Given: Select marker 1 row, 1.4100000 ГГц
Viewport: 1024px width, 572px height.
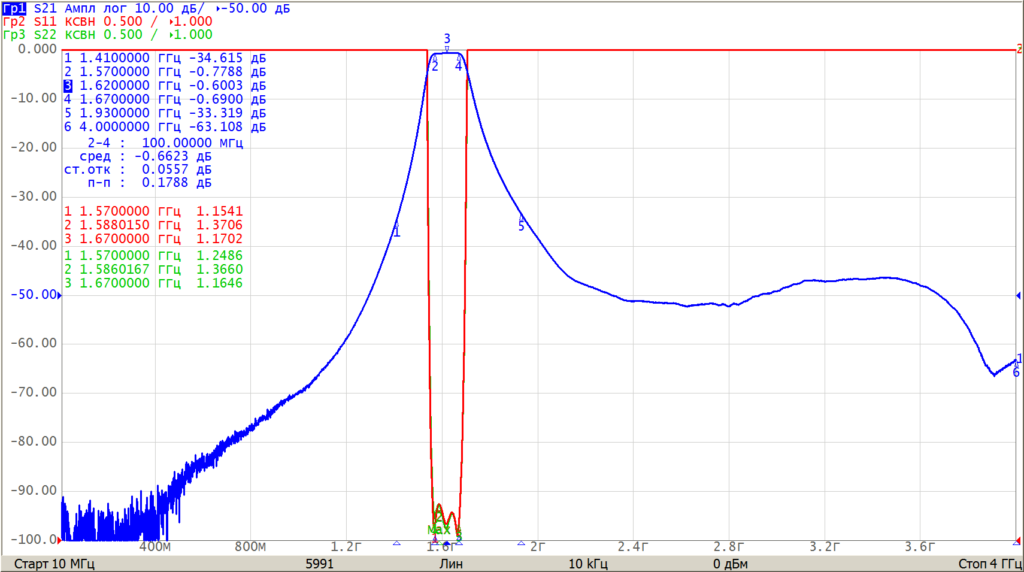Looking at the screenshot, I should (x=165, y=58).
